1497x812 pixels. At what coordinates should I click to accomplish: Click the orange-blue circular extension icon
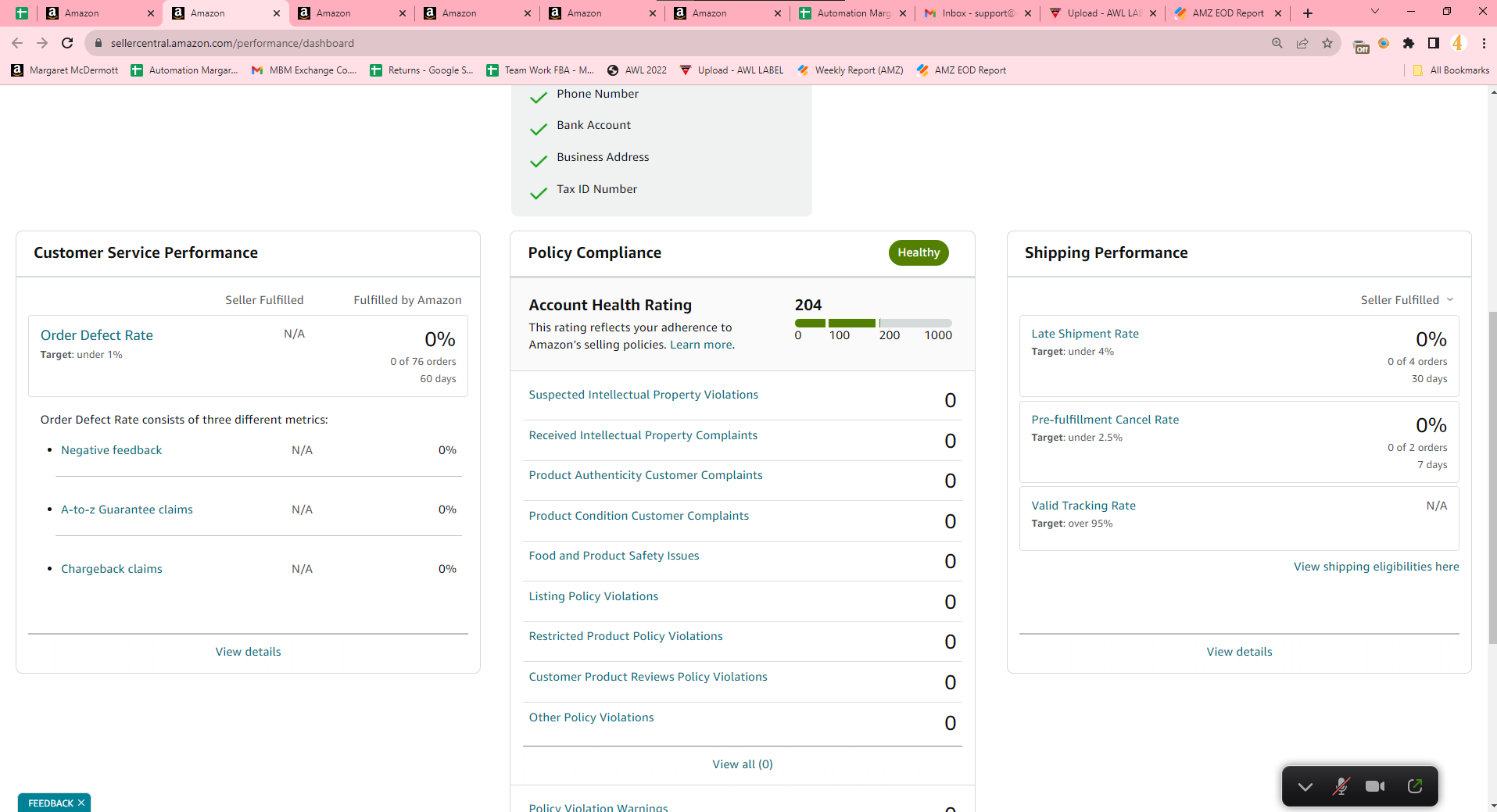click(1384, 43)
